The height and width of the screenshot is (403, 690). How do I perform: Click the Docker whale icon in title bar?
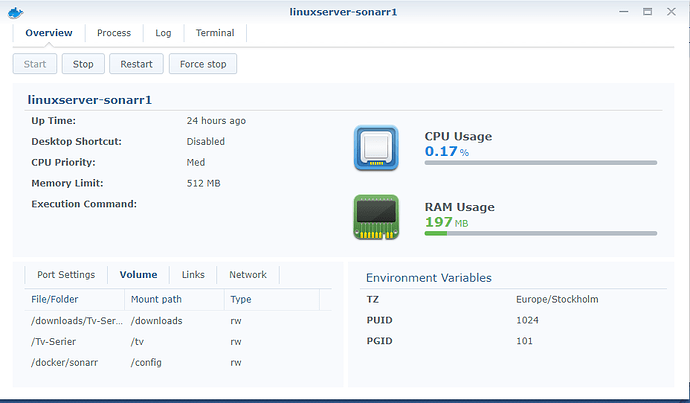pos(15,13)
